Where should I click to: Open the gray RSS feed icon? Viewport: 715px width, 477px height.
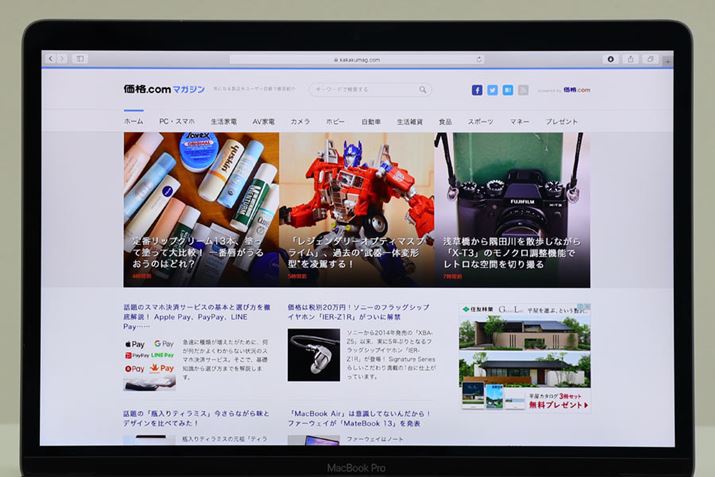pyautogui.click(x=523, y=90)
